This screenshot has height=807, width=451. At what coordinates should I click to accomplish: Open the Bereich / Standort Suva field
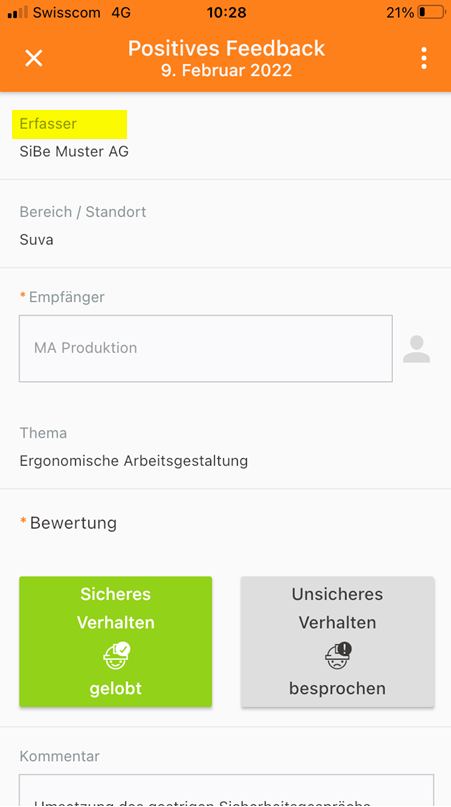pyautogui.click(x=226, y=225)
